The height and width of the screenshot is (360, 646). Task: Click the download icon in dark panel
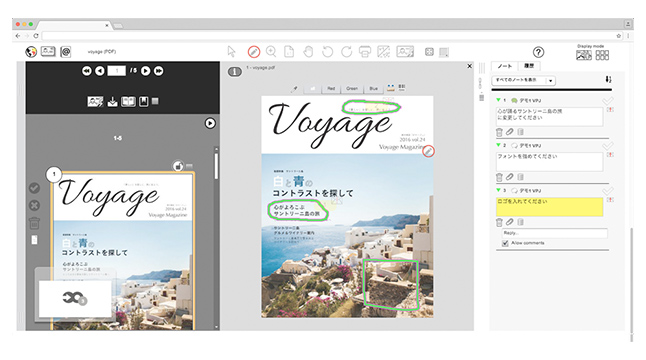click(x=112, y=102)
